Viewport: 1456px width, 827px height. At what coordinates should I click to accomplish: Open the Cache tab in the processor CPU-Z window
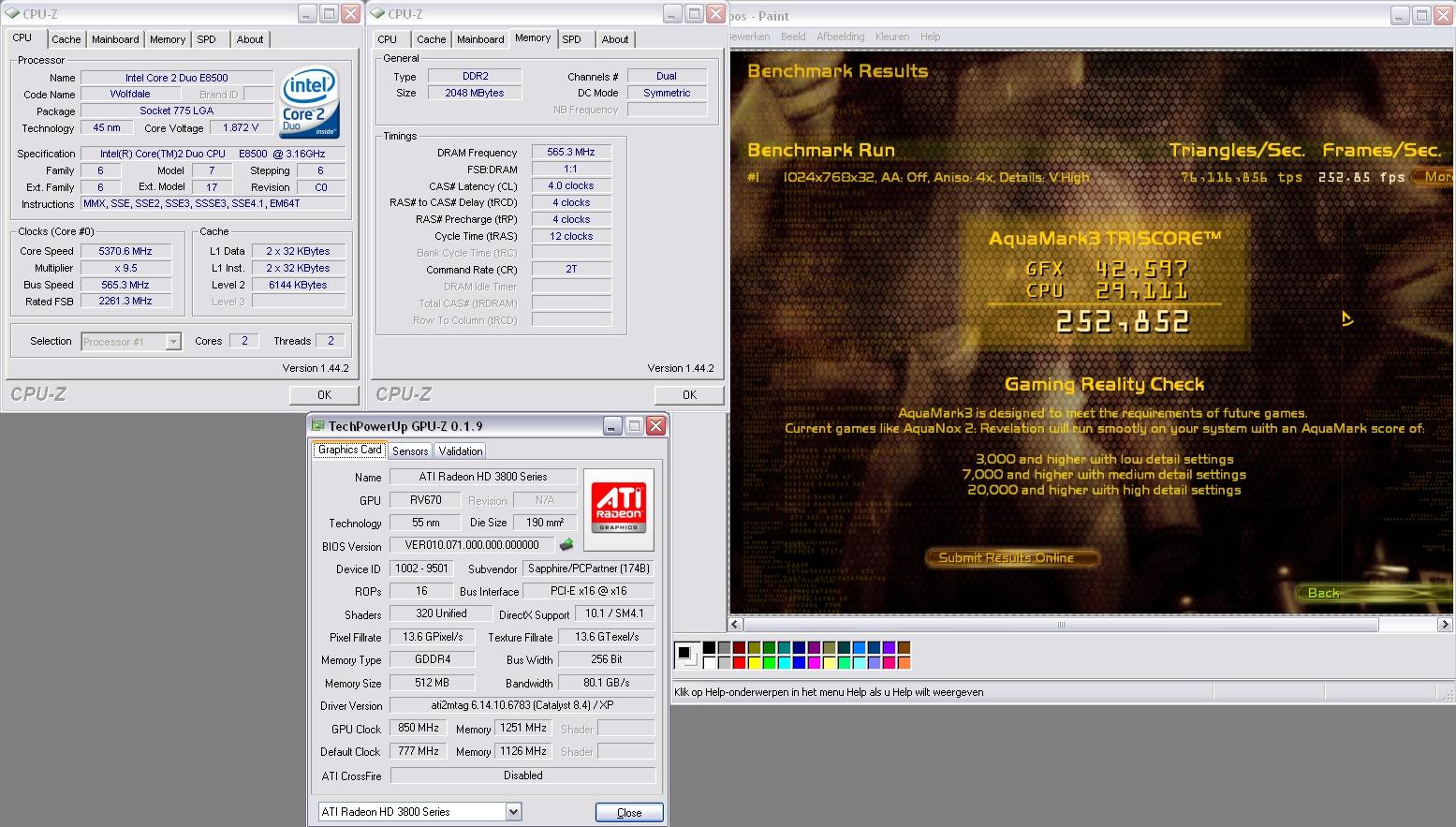coord(66,39)
